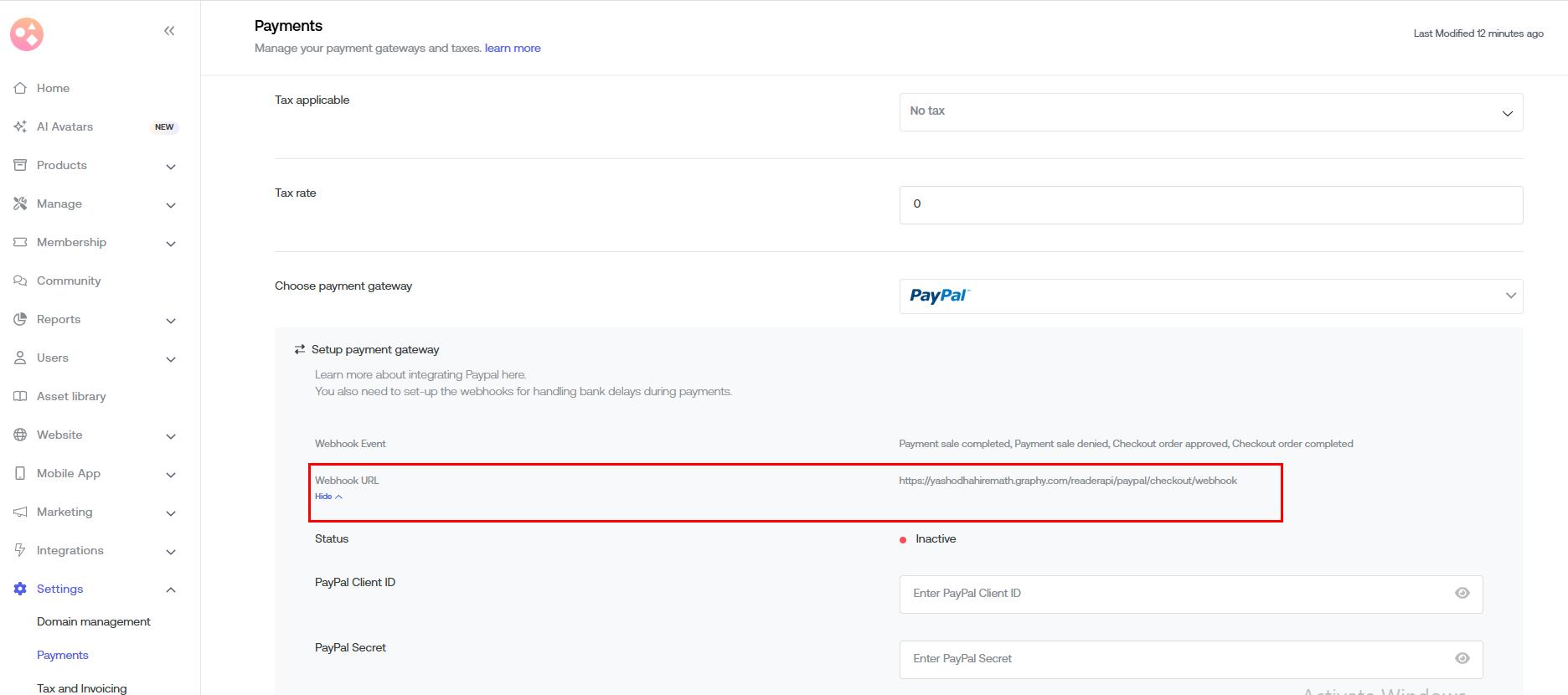Click the Home icon in sidebar
The image size is (1568, 695).
20,88
